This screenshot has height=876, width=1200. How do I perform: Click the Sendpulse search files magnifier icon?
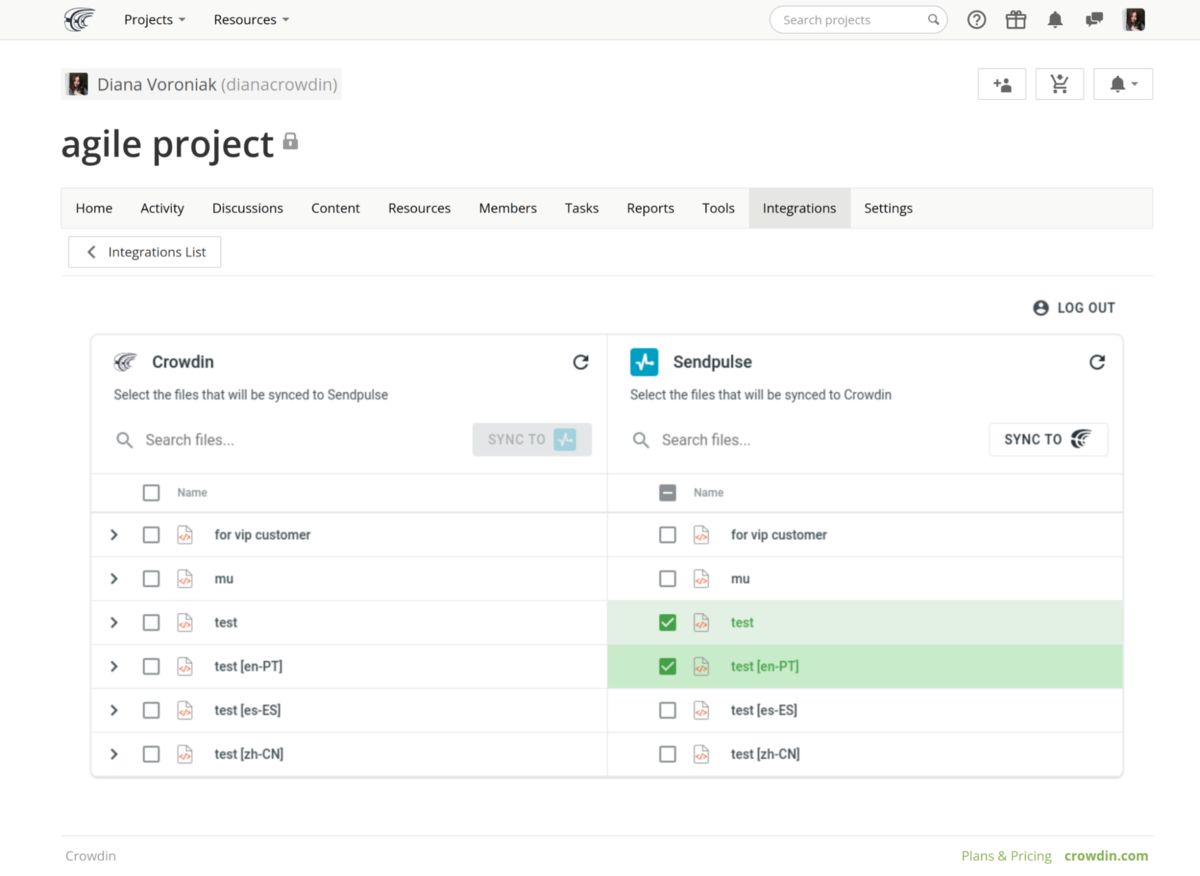641,440
